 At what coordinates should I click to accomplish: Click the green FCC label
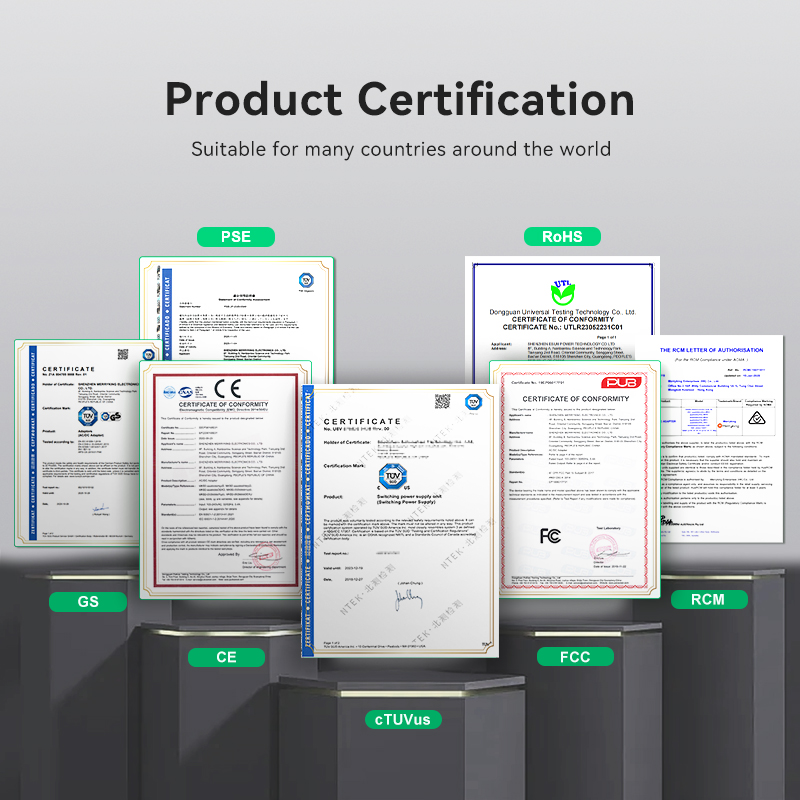tap(575, 657)
